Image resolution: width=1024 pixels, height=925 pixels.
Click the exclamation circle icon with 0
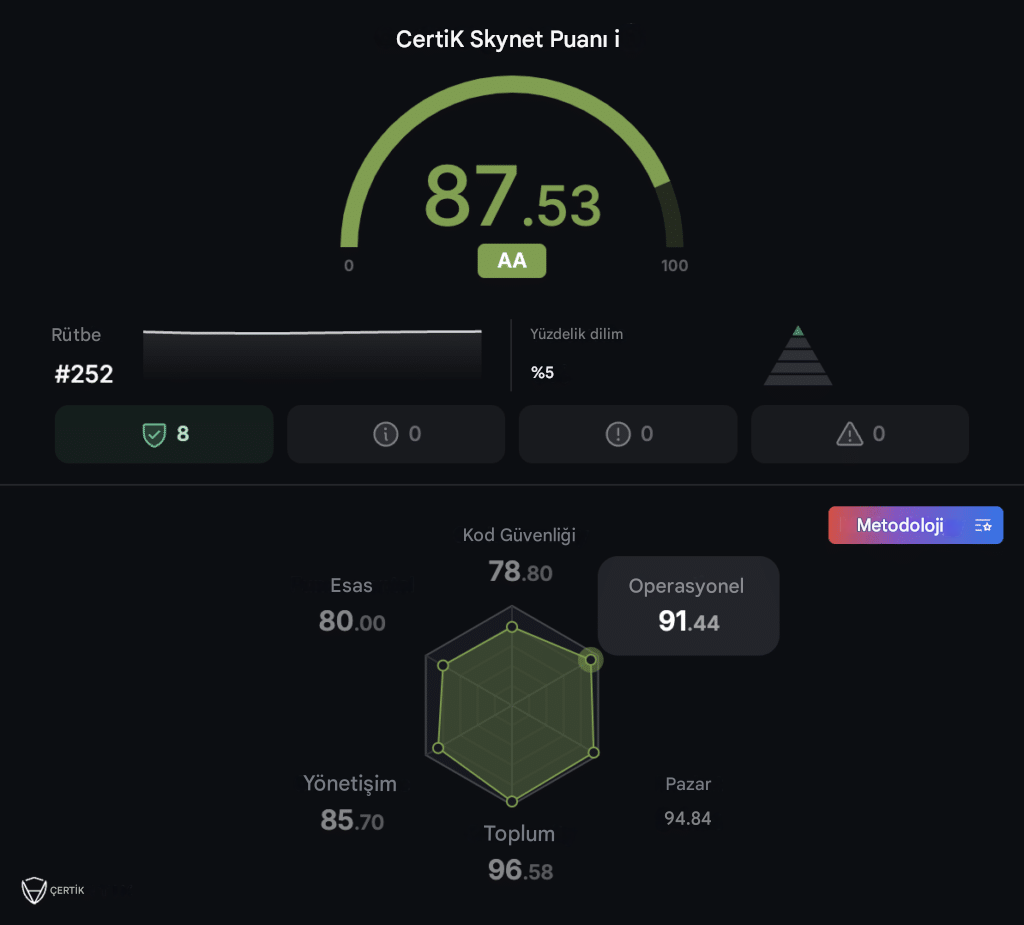(x=618, y=434)
